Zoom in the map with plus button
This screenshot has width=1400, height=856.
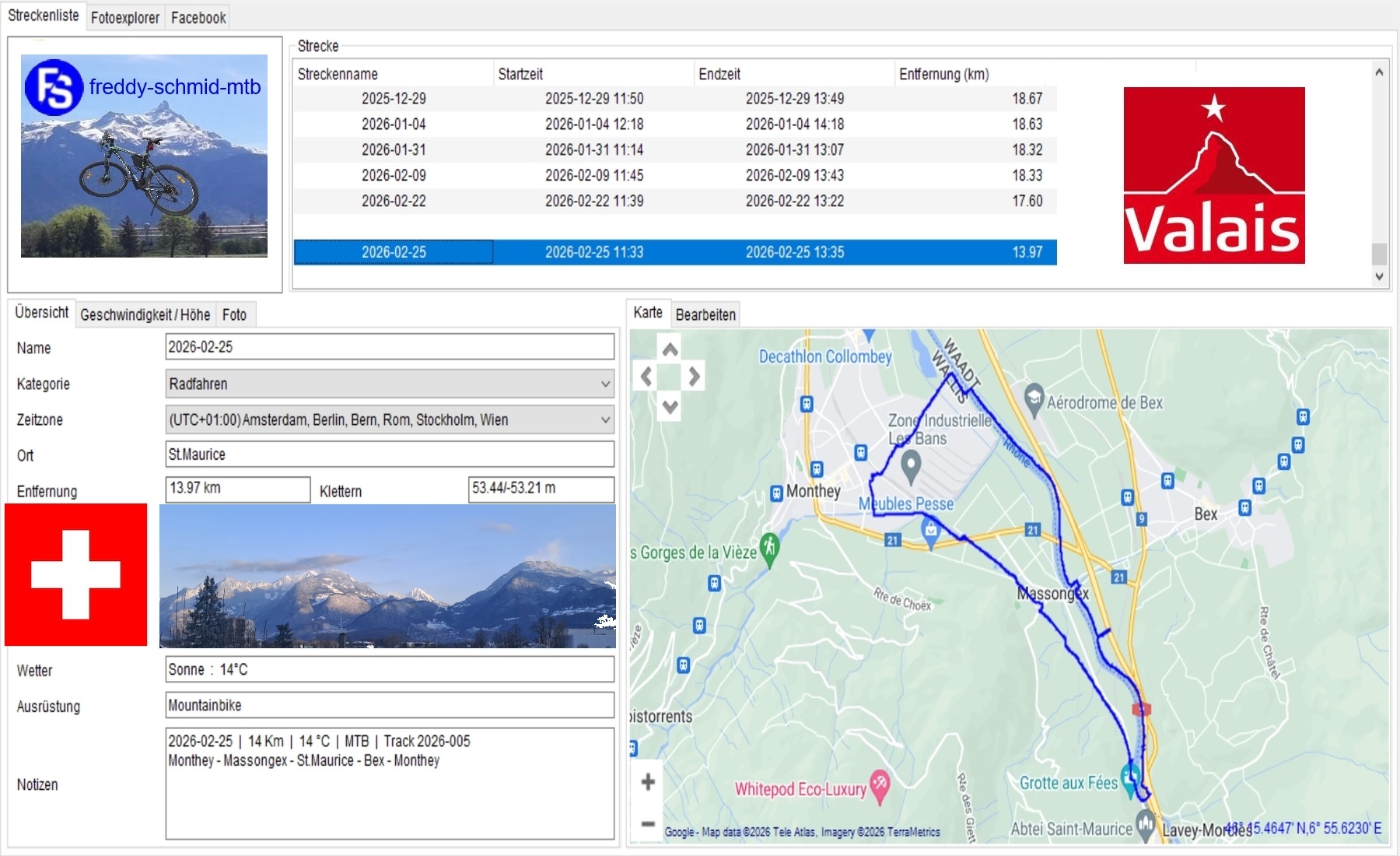(648, 782)
